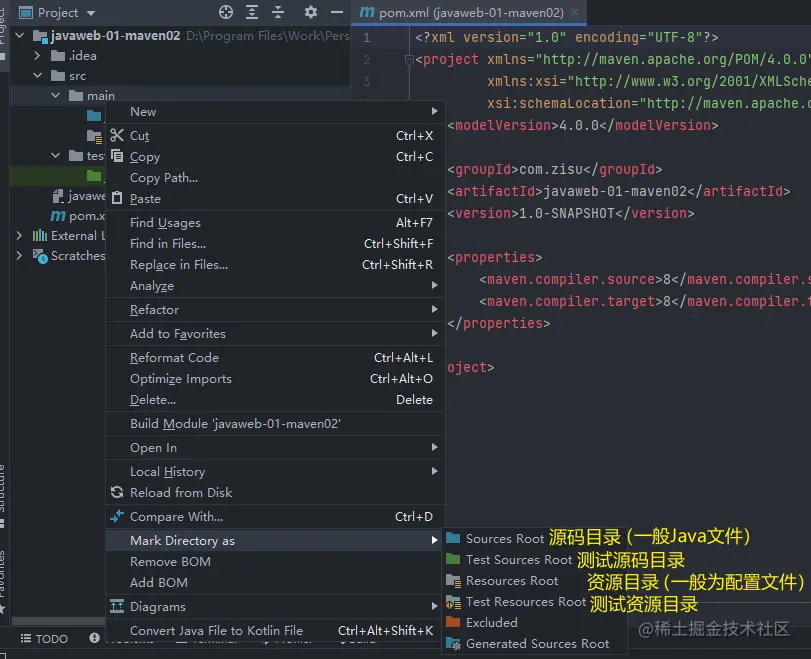Choose Delete... from context menu
The image size is (811, 659).
point(275,399)
